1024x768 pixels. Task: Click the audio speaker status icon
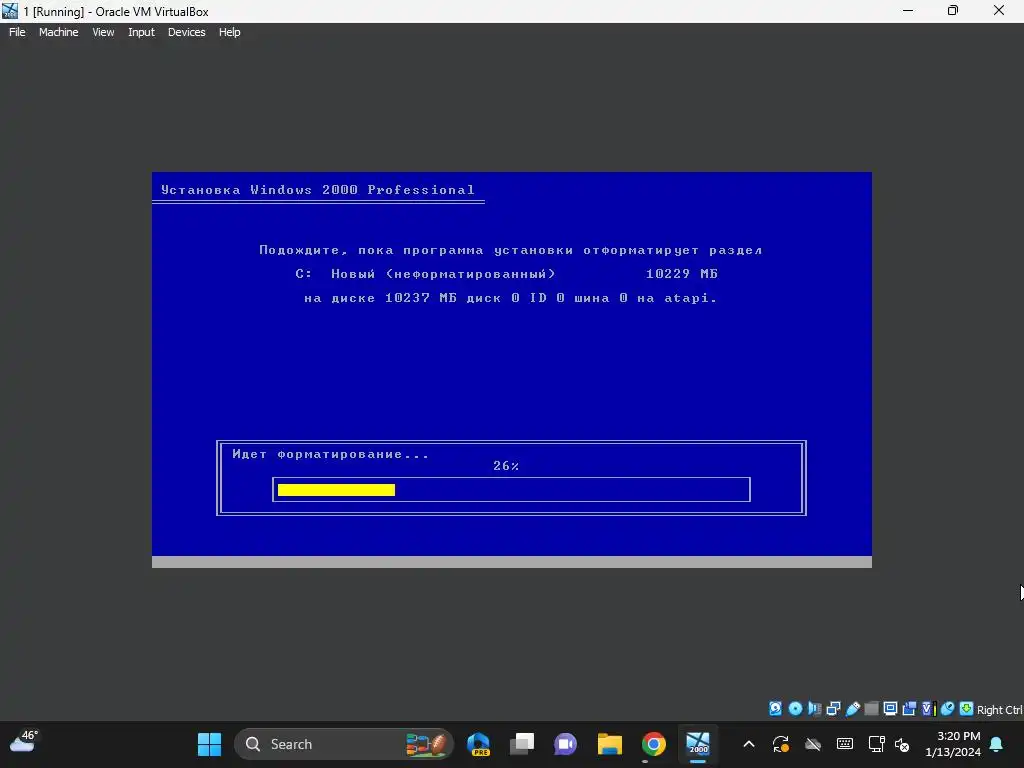[x=814, y=709]
